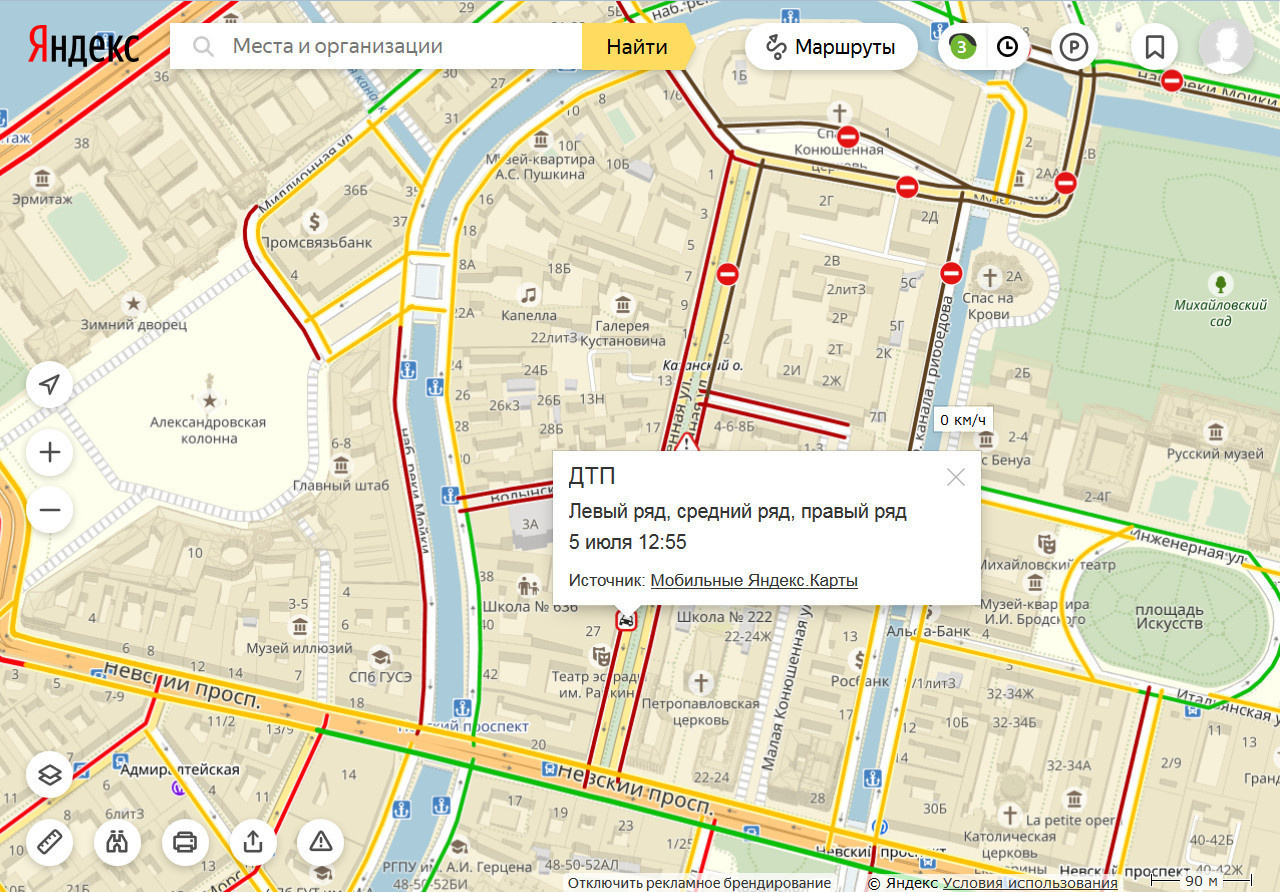The width and height of the screenshot is (1280, 892).
Task: Zoom out with the minus button
Action: pyautogui.click(x=50, y=510)
